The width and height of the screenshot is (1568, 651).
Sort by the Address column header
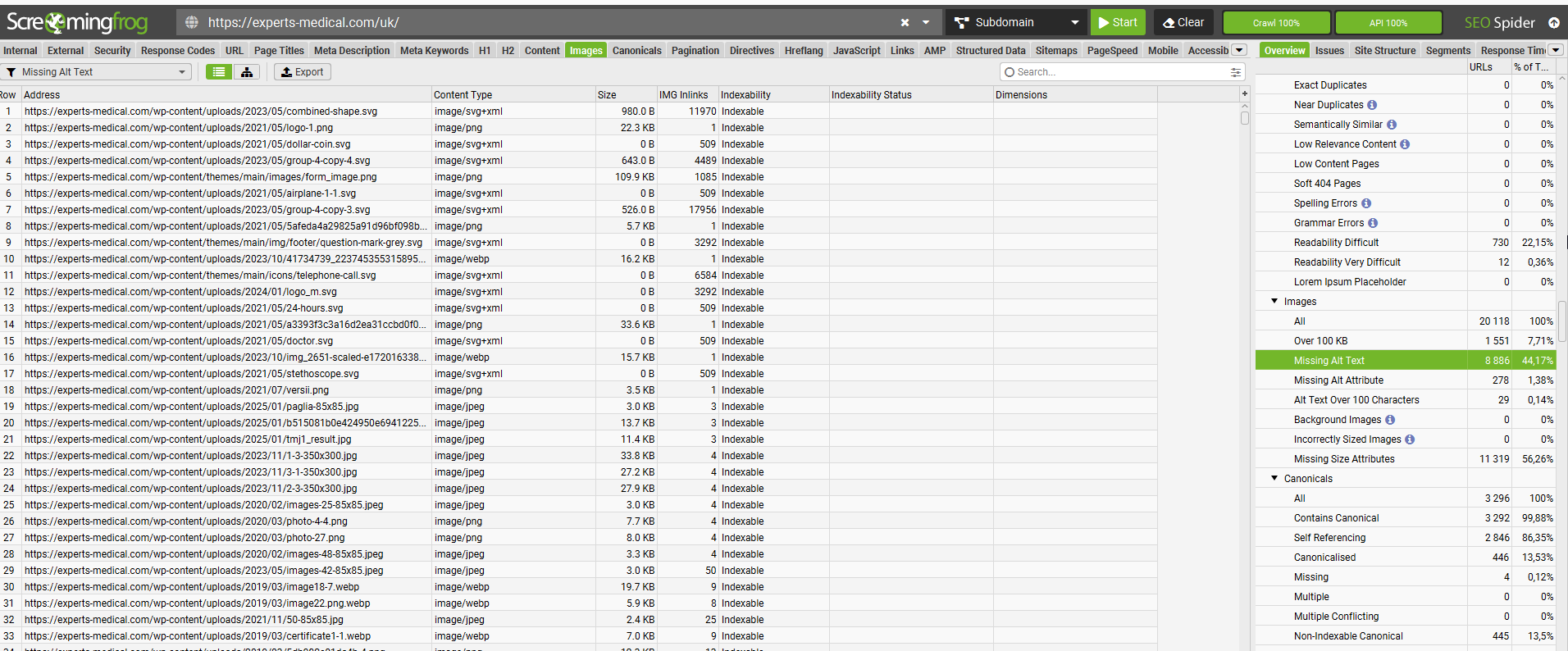pos(226,95)
